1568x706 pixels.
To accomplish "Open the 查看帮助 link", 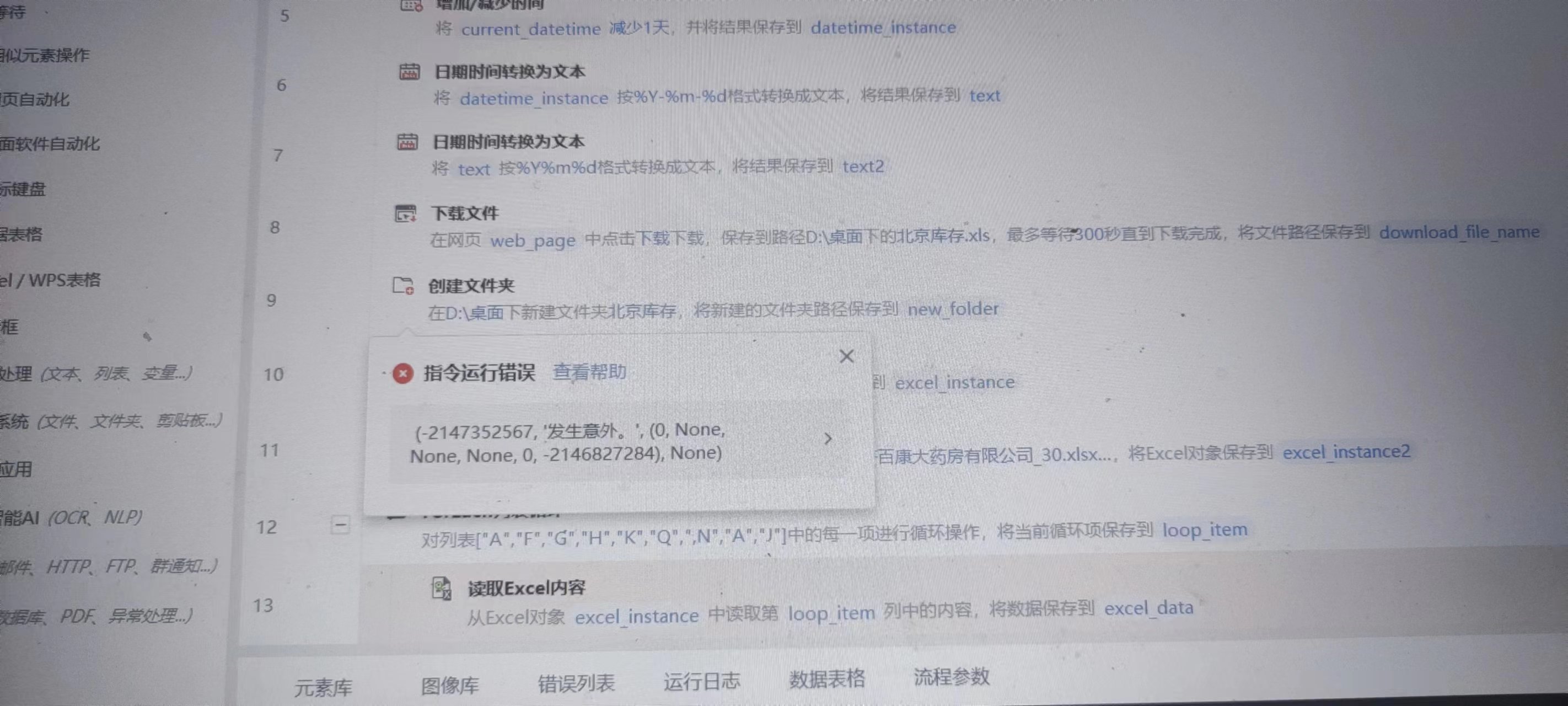I will (x=589, y=372).
